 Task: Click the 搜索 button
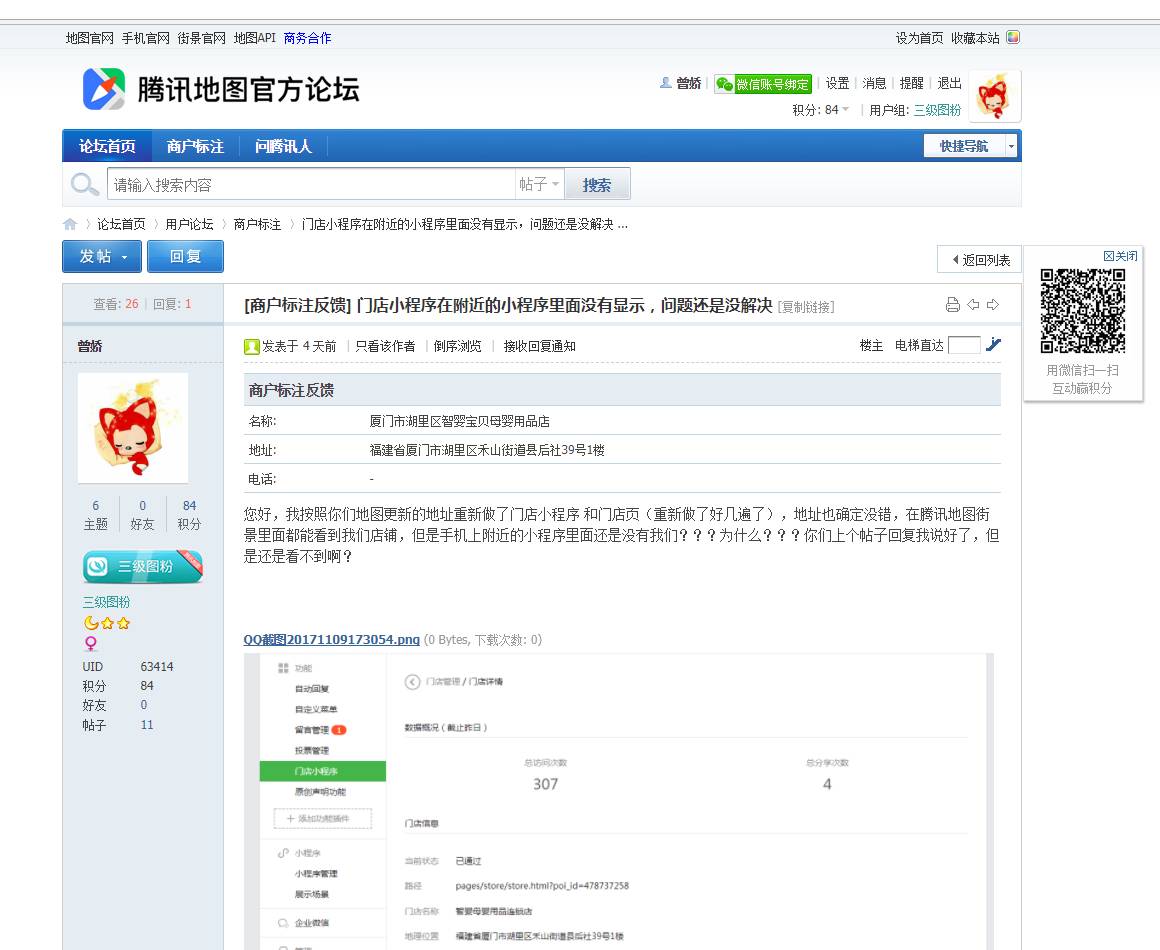coord(597,184)
